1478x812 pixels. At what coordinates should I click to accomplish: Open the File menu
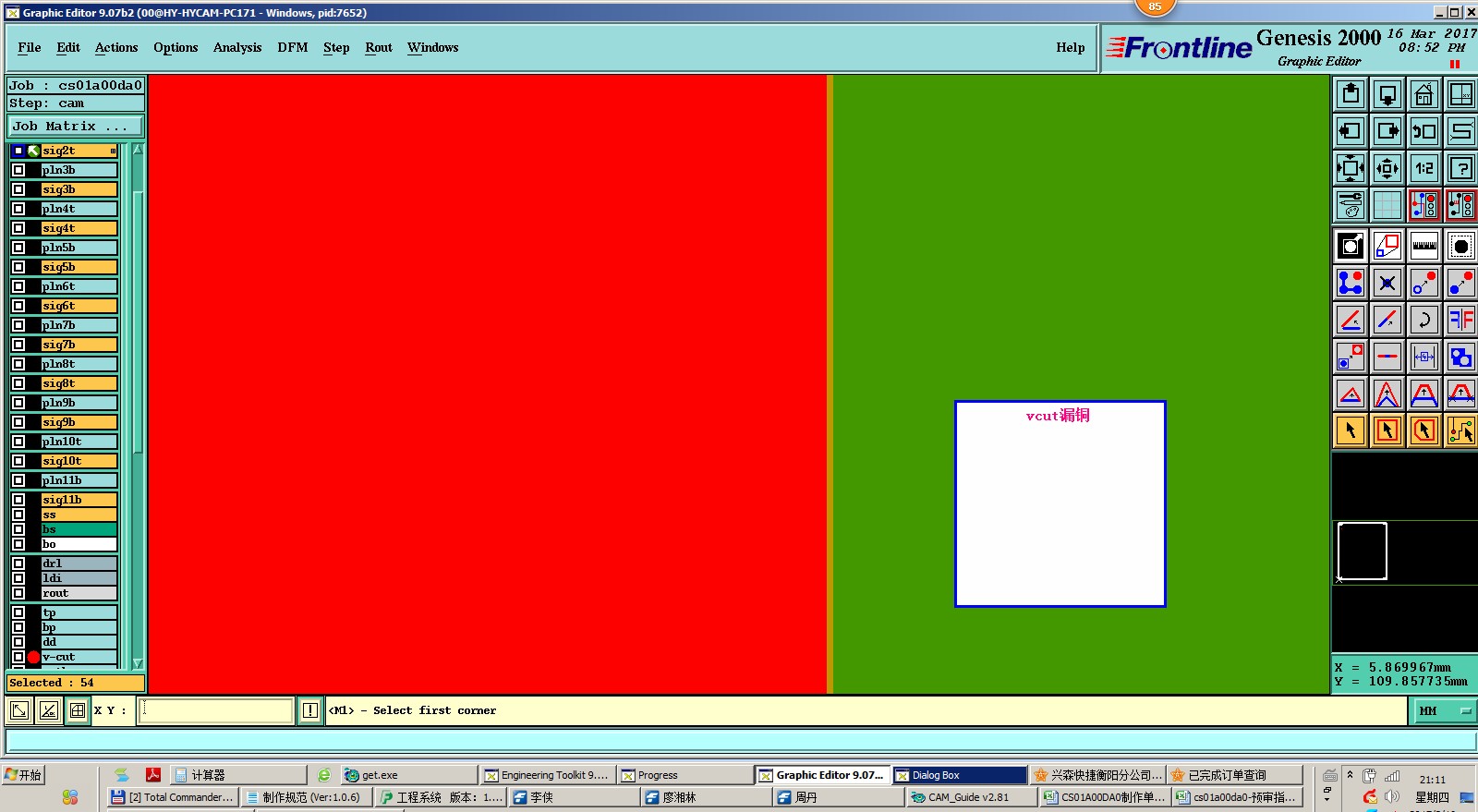30,47
